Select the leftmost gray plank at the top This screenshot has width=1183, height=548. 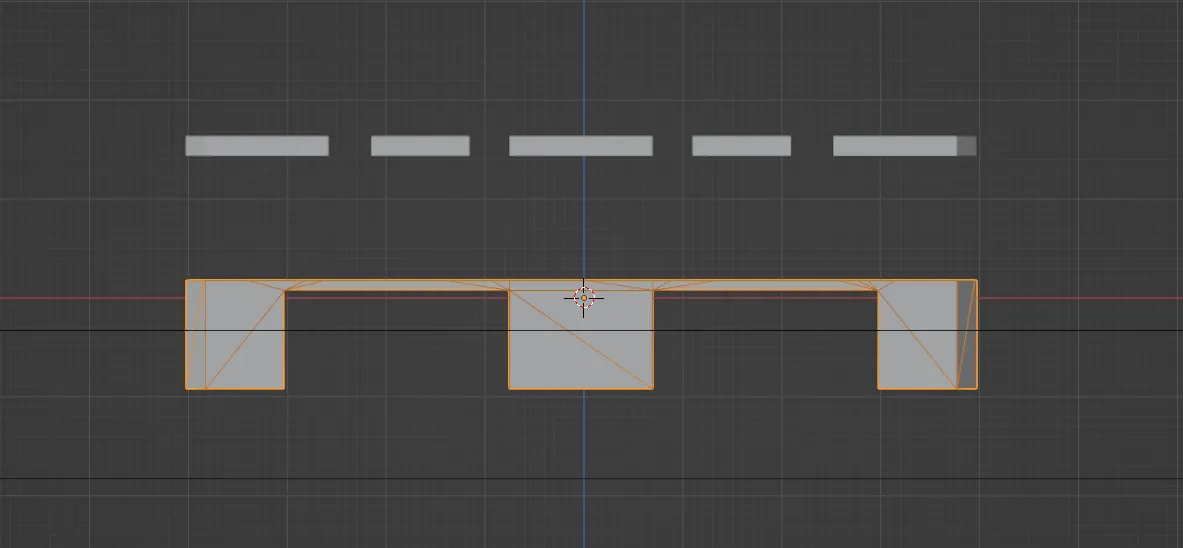click(x=257, y=146)
